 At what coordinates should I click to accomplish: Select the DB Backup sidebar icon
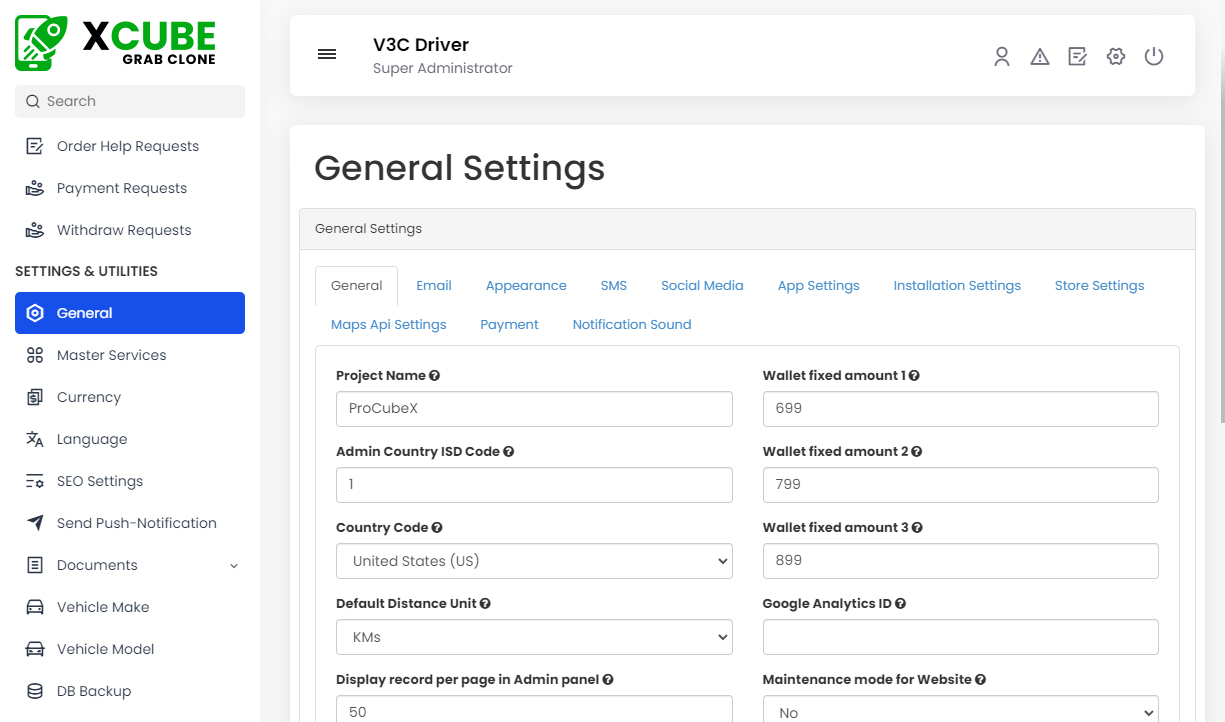(33, 691)
